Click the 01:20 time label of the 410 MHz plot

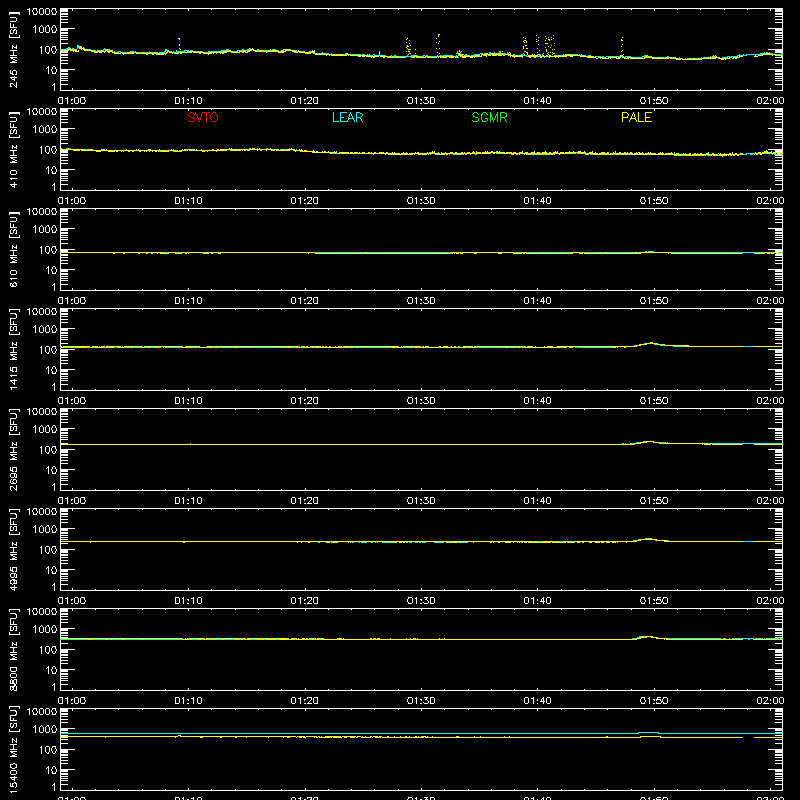[x=305, y=201]
